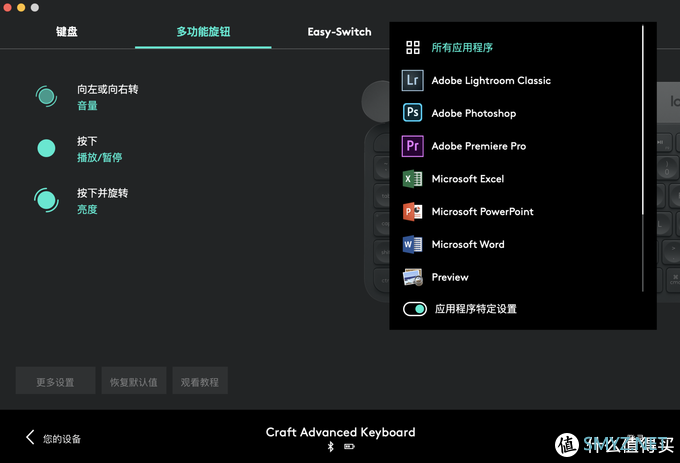Screen dimensions: 680x463
Task: Click the Microsoft PowerPoint icon
Action: [x=412, y=212]
